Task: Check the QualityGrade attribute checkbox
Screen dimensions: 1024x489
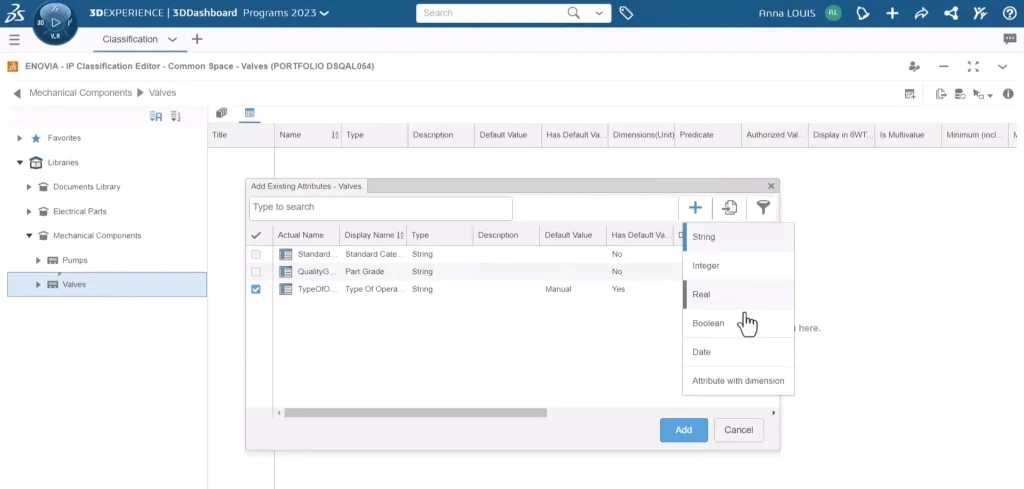Action: (x=256, y=271)
